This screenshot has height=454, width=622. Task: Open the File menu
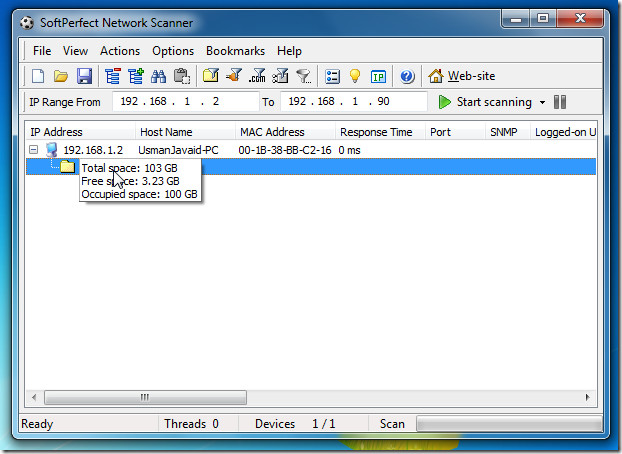(42, 51)
